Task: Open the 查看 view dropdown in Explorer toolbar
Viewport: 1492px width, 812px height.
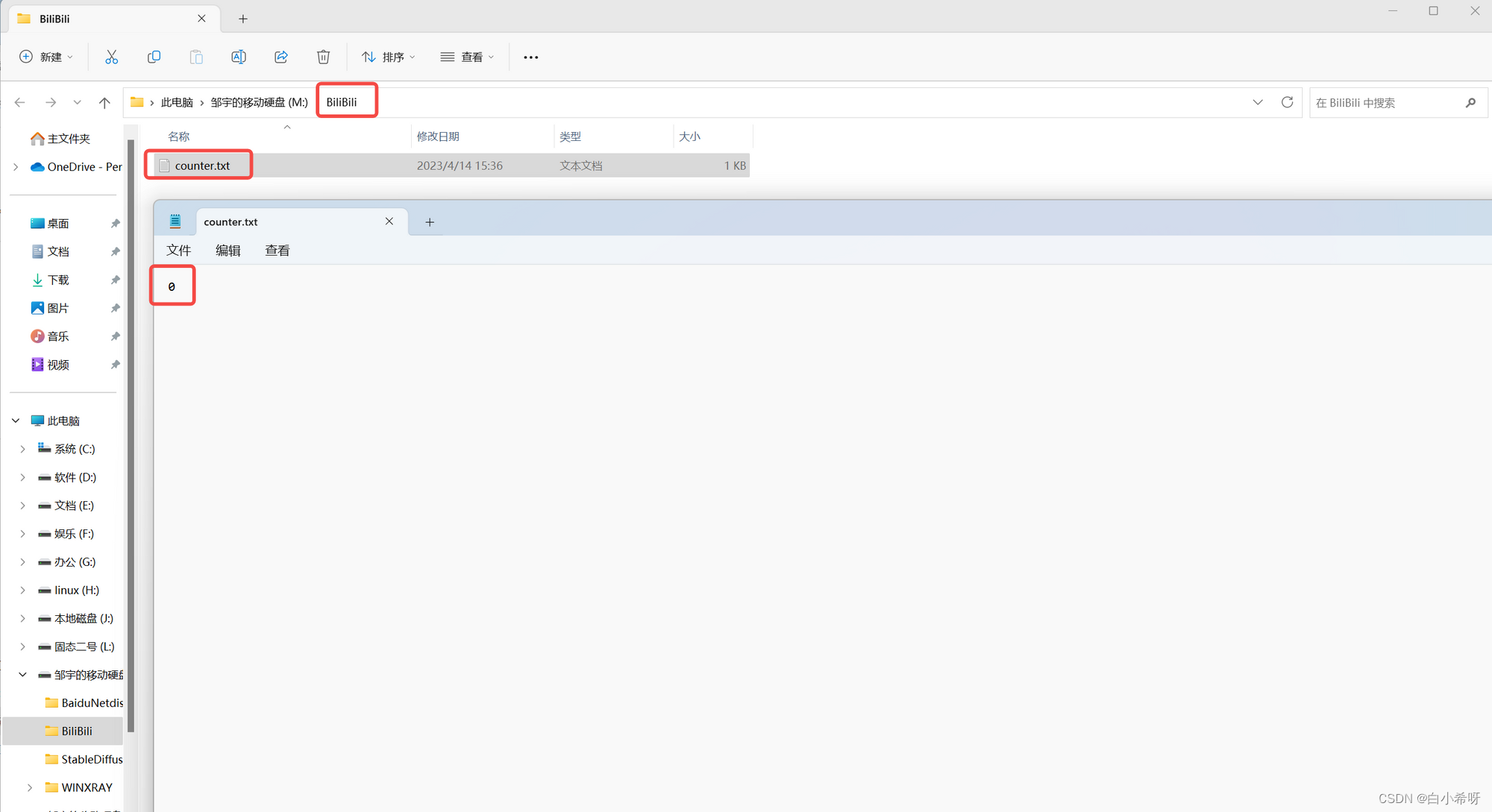Action: (468, 57)
